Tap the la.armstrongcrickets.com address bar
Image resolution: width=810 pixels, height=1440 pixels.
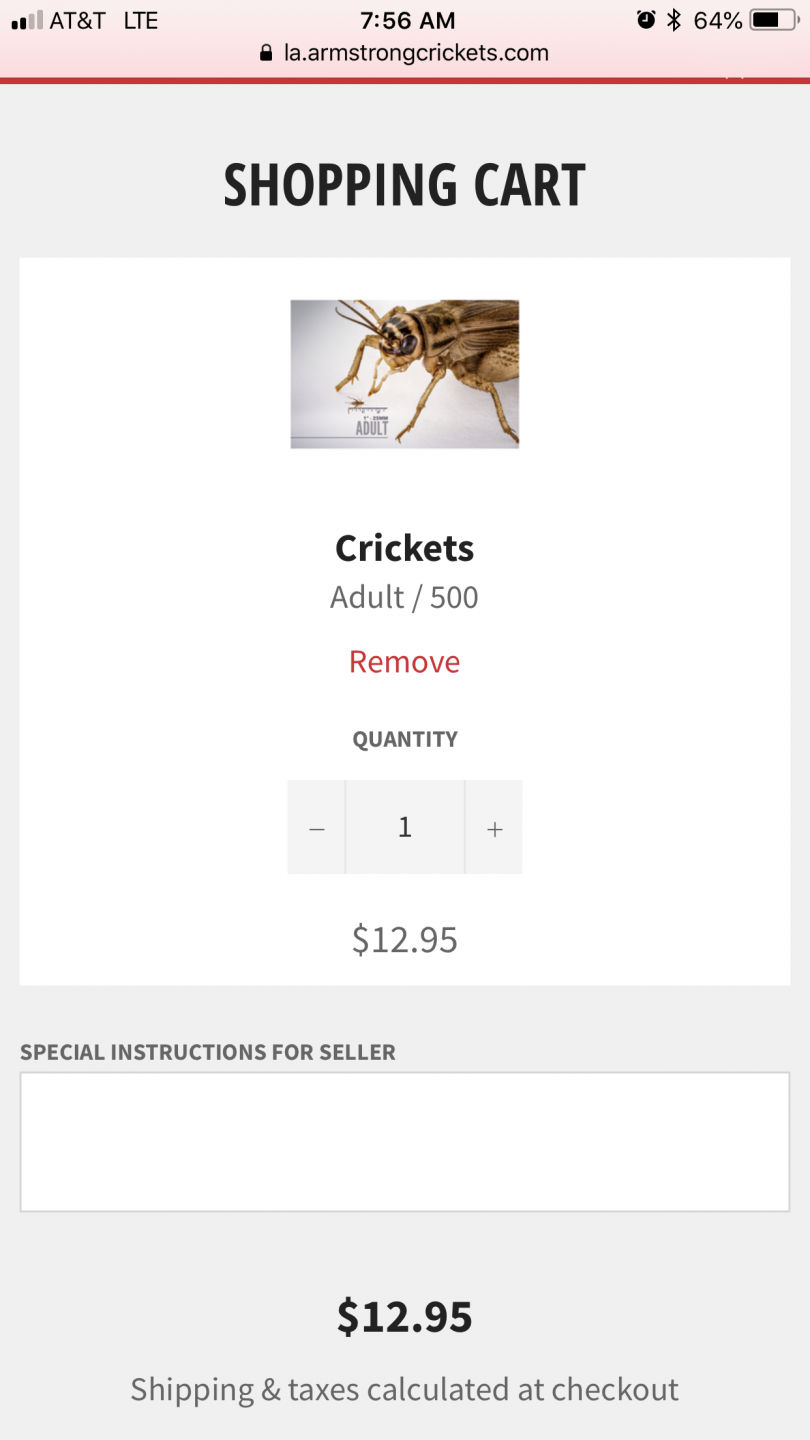(x=415, y=53)
